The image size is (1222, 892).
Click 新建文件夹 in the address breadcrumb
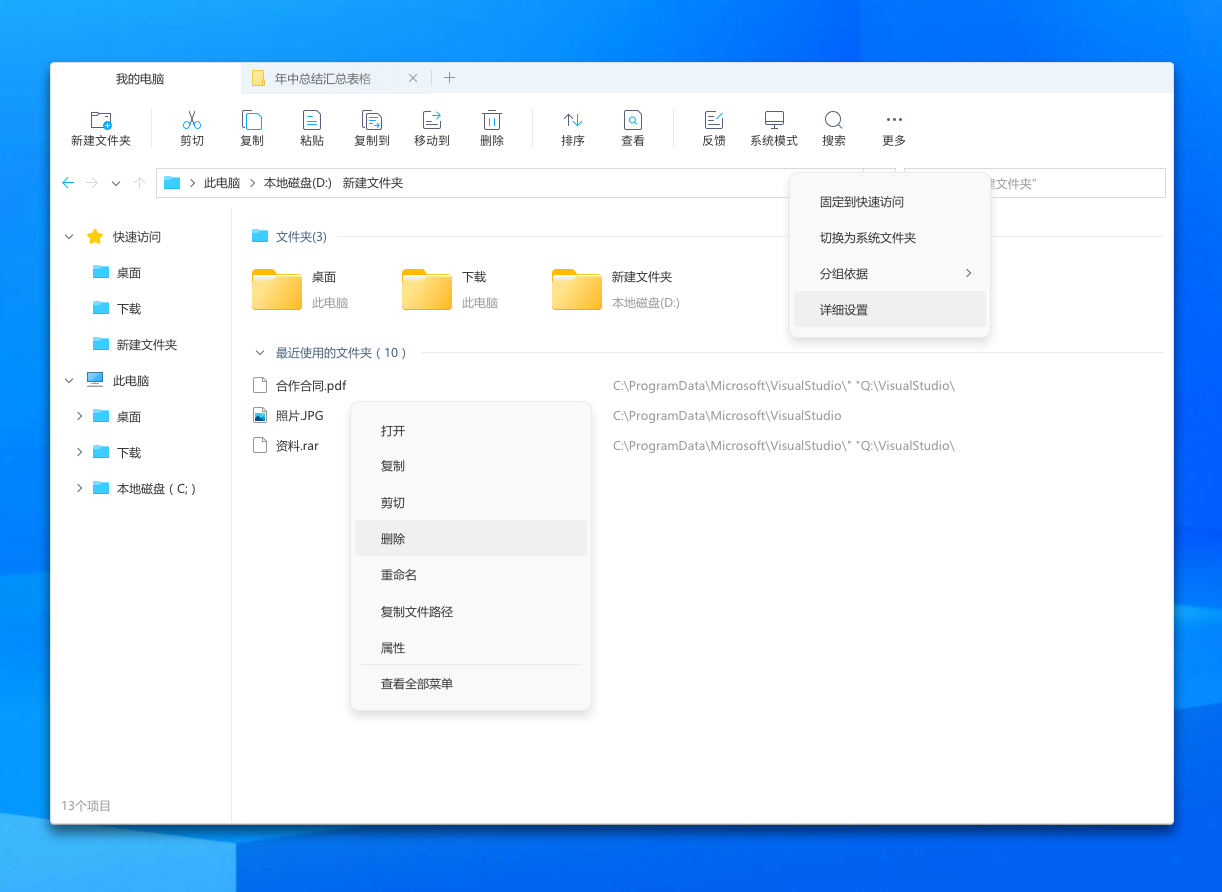point(373,183)
